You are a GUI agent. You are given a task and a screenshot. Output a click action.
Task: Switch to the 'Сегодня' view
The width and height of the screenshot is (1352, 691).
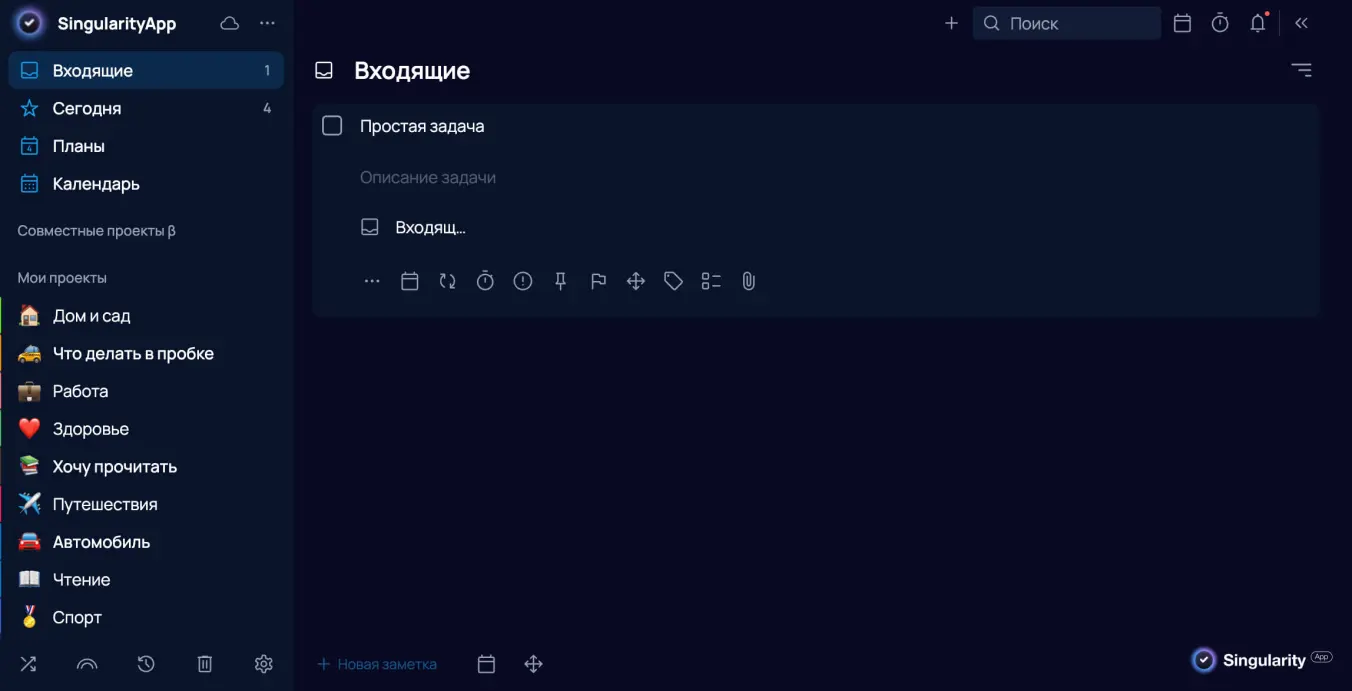point(84,108)
